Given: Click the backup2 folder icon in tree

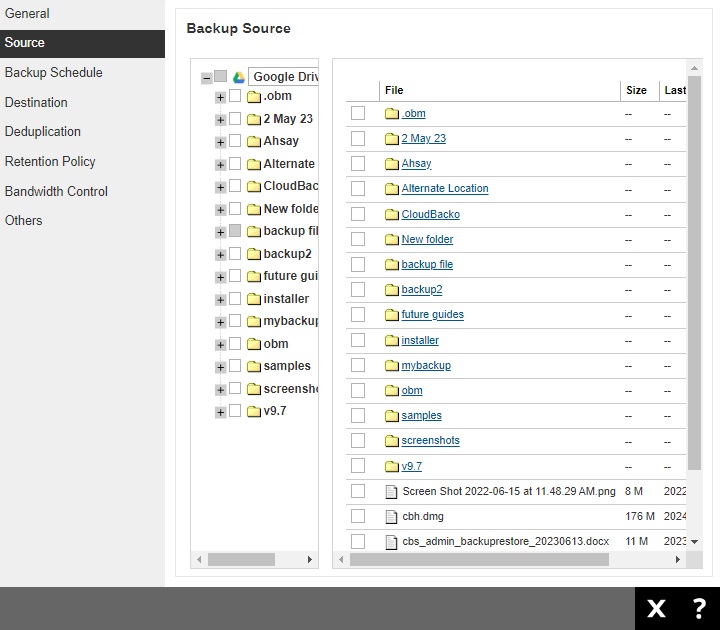Looking at the screenshot, I should pyautogui.click(x=253, y=254).
